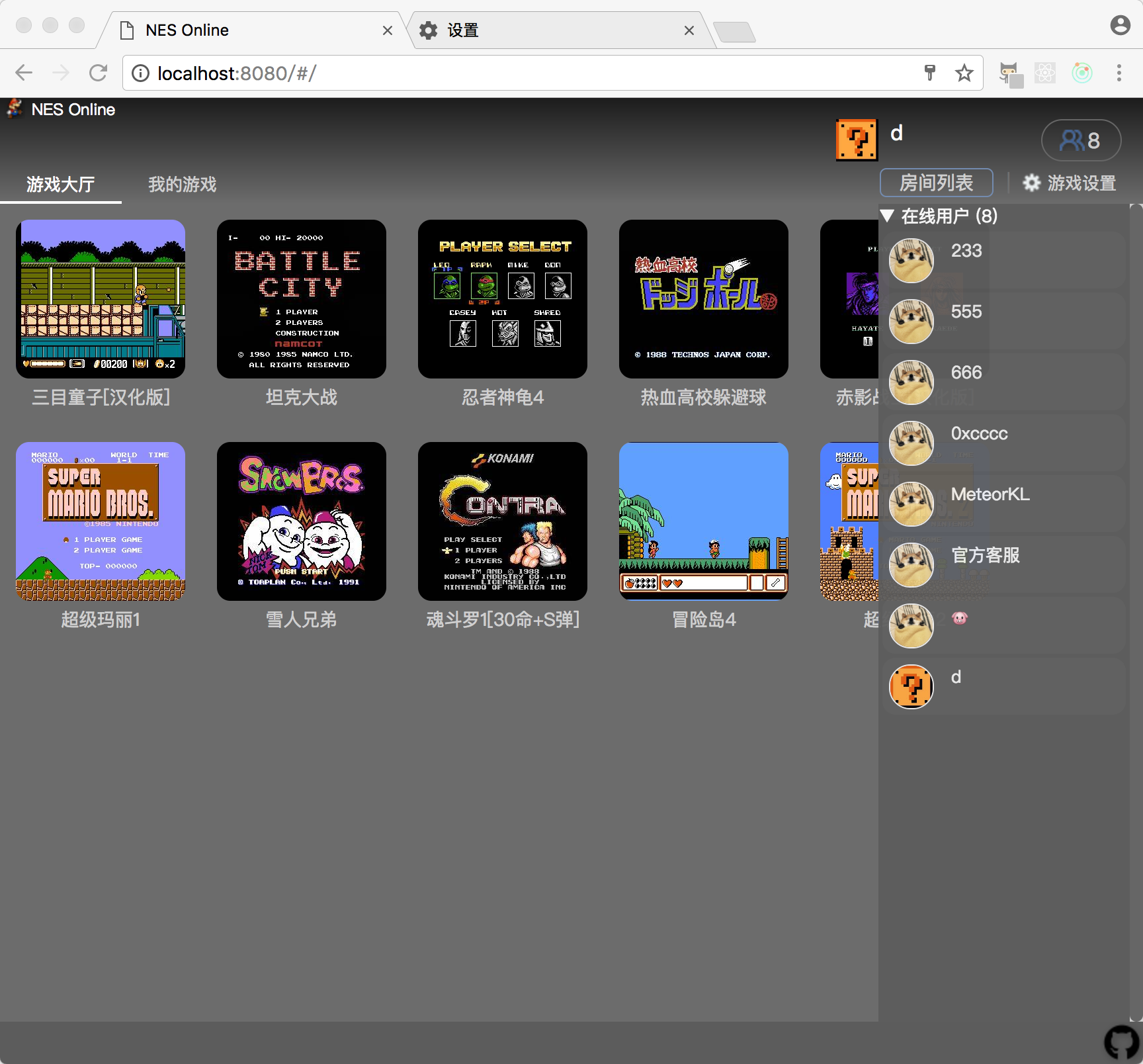Click username 0xcccc in online list
This screenshot has height=1064, width=1143.
(979, 433)
